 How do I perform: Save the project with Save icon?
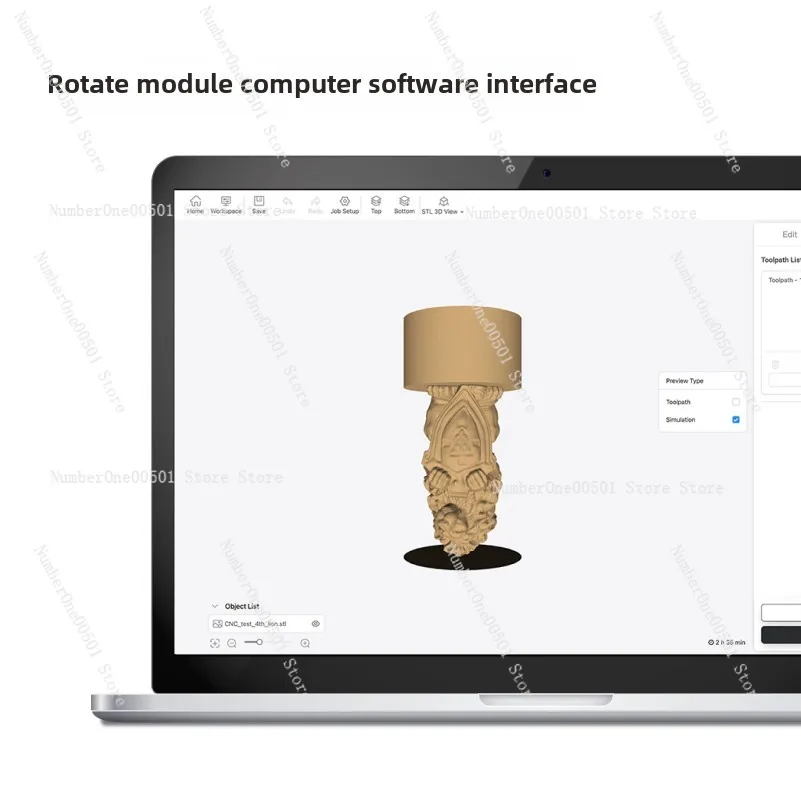click(259, 204)
